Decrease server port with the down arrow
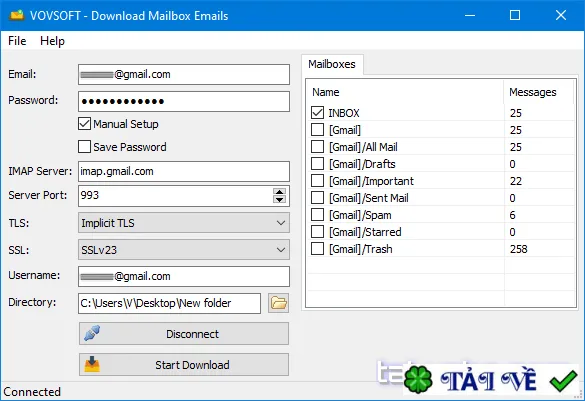The height and width of the screenshot is (401, 585). (279, 200)
